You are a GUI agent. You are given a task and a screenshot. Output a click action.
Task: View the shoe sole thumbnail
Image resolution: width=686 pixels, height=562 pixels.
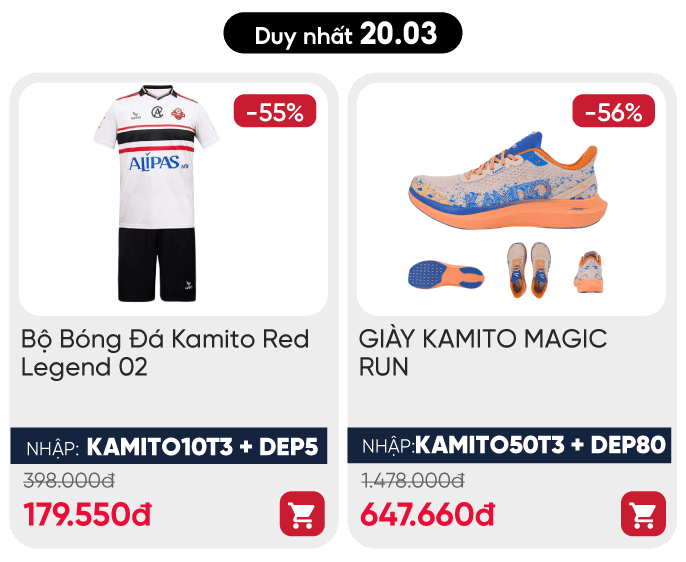446,275
